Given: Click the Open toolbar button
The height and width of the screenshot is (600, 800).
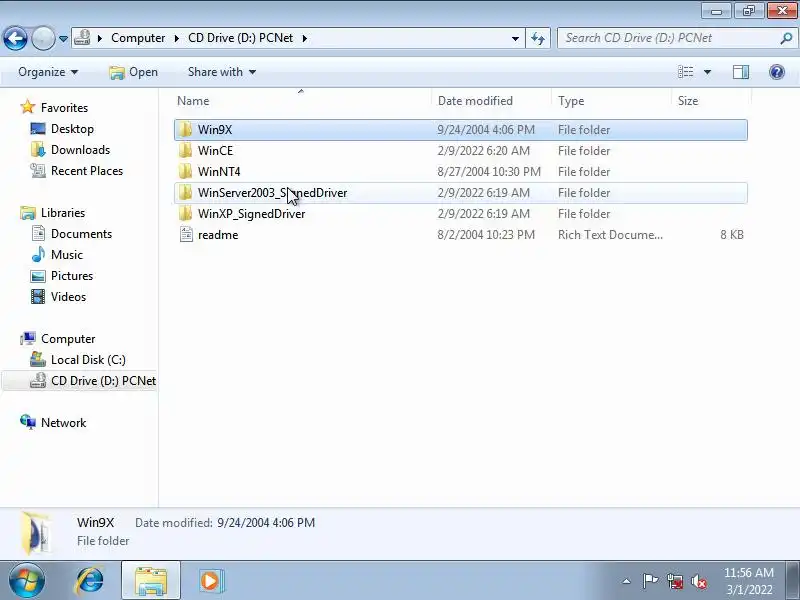Looking at the screenshot, I should click(x=134, y=72).
